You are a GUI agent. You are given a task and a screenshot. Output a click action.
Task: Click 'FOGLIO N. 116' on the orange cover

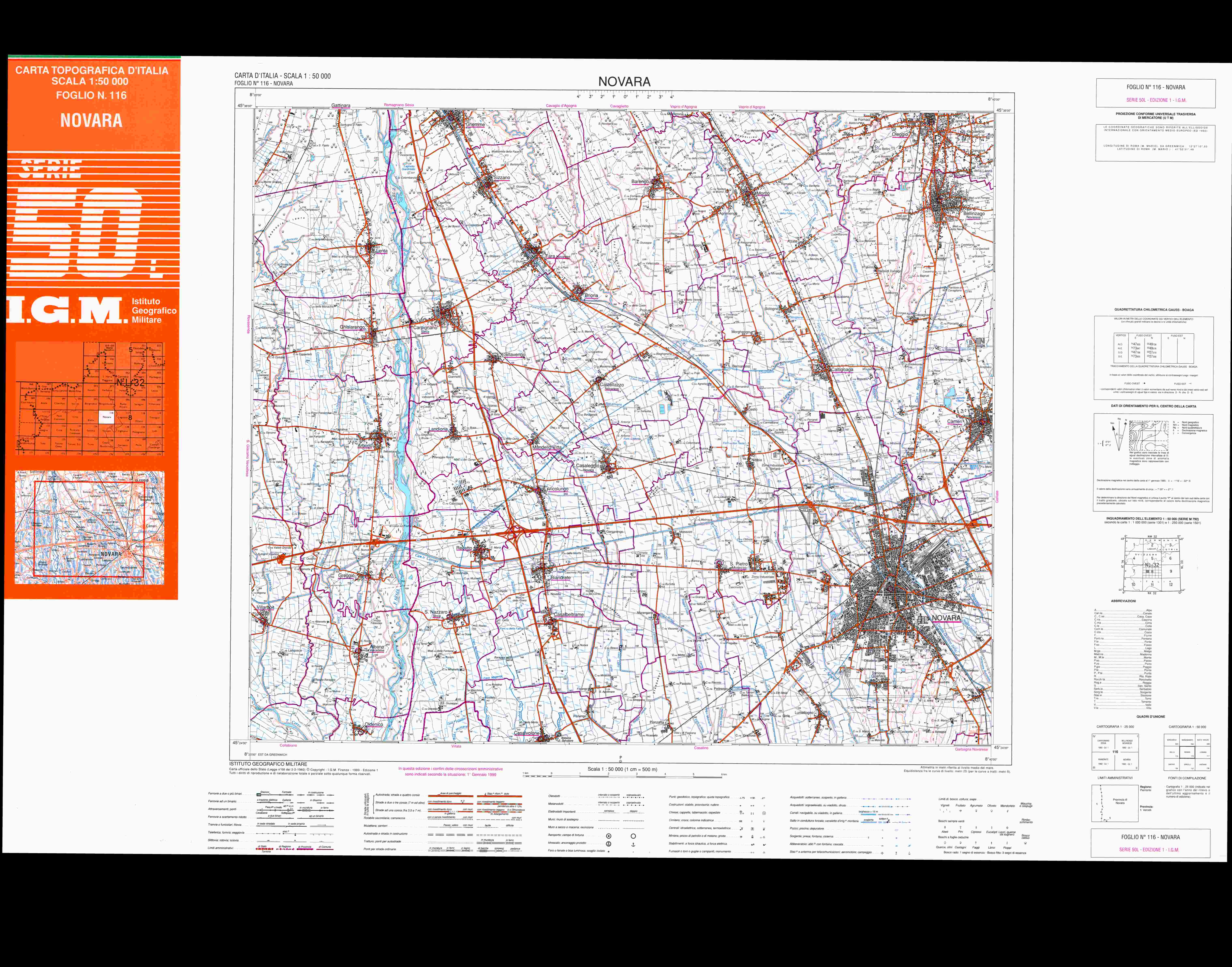coord(91,95)
